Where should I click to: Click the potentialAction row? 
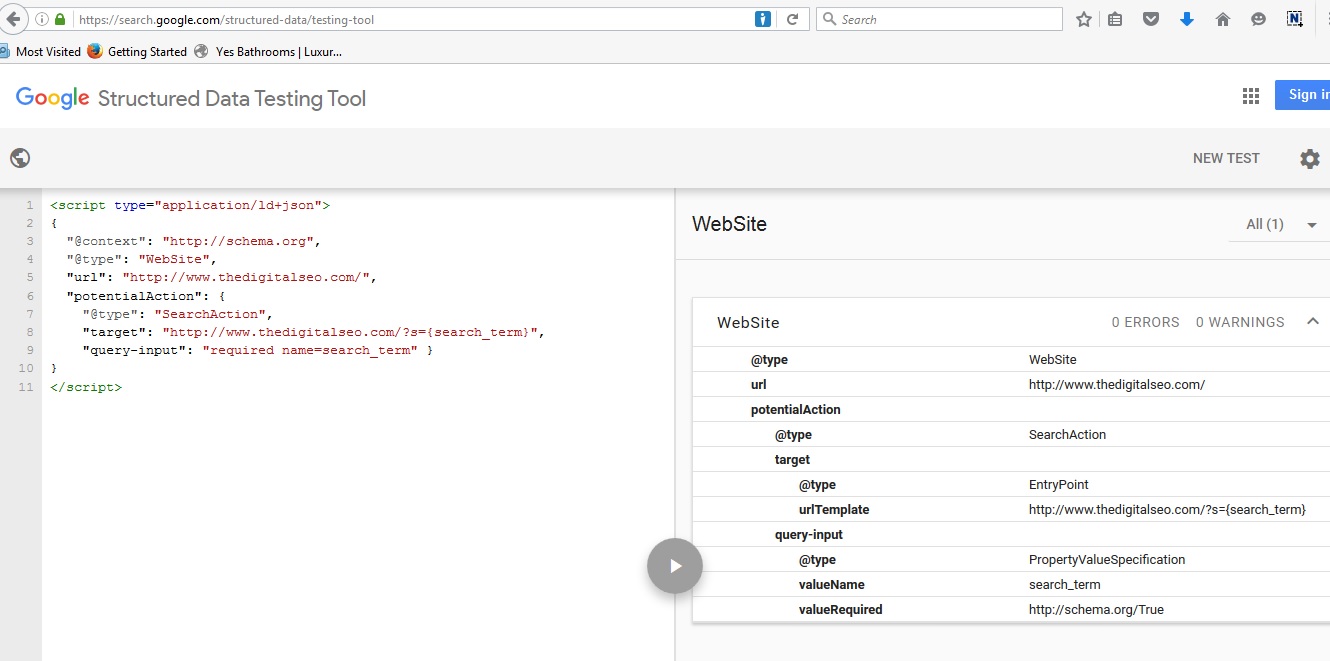(x=1010, y=409)
